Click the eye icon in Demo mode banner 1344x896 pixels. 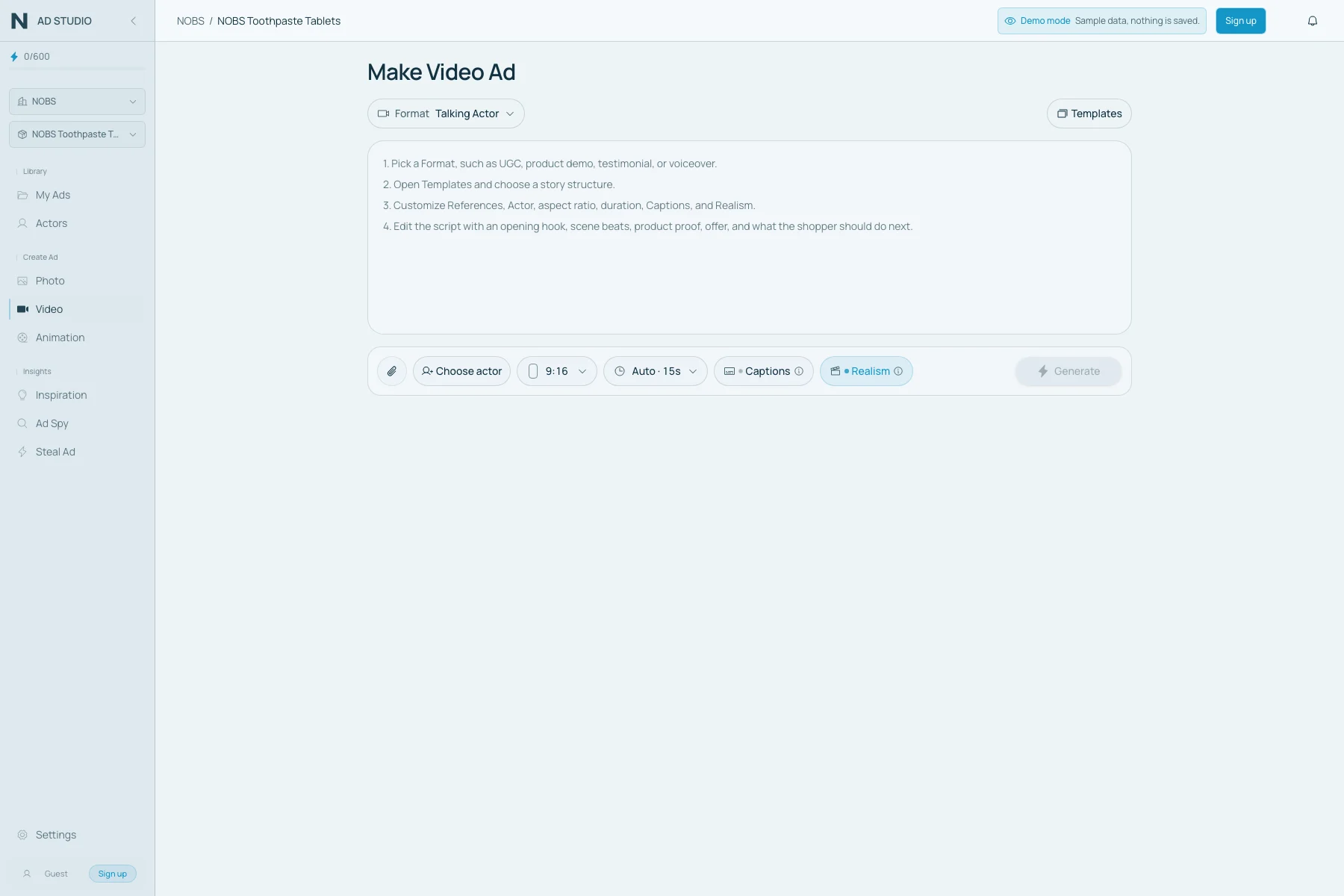tap(1010, 21)
